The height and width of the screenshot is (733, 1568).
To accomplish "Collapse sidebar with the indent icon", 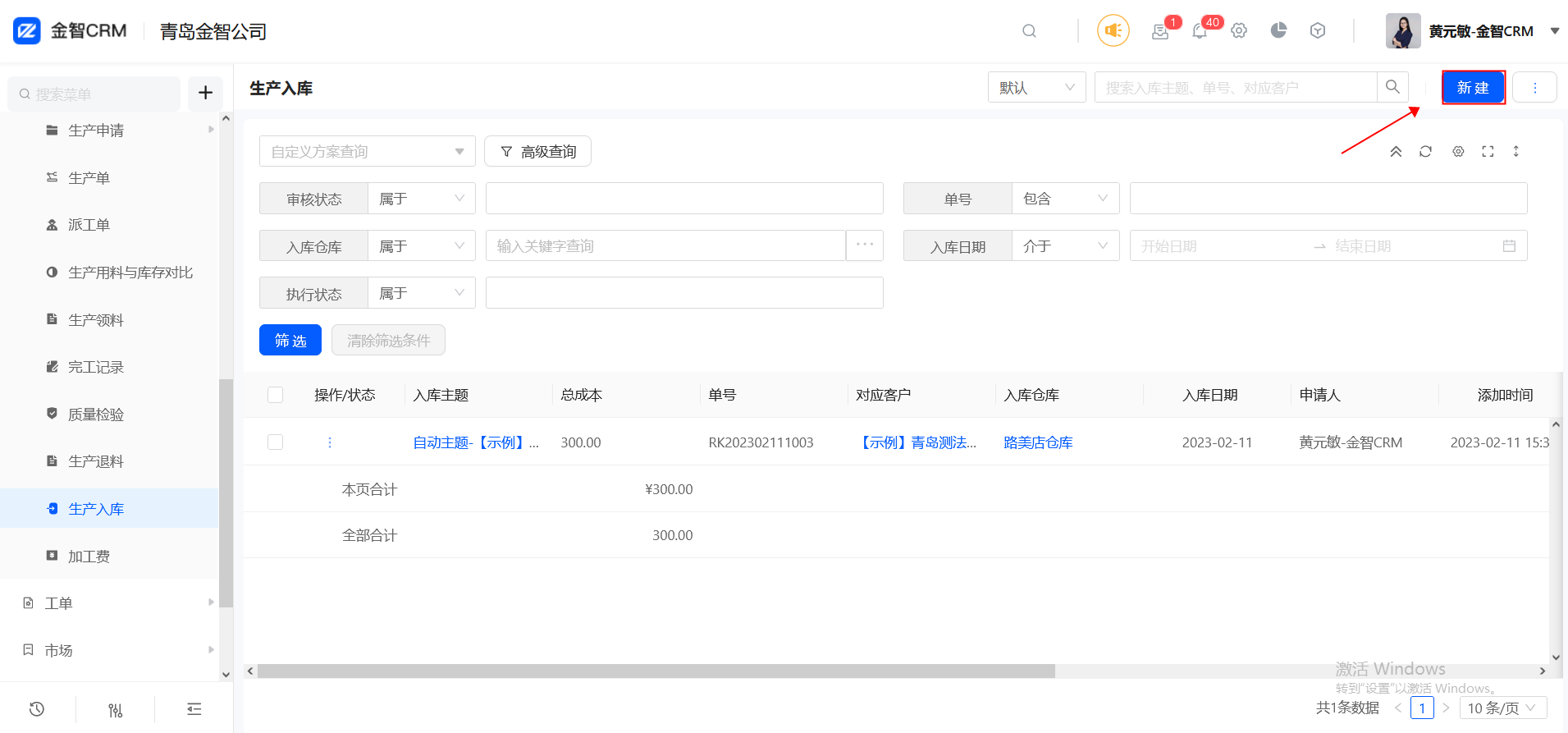I will pos(194,709).
